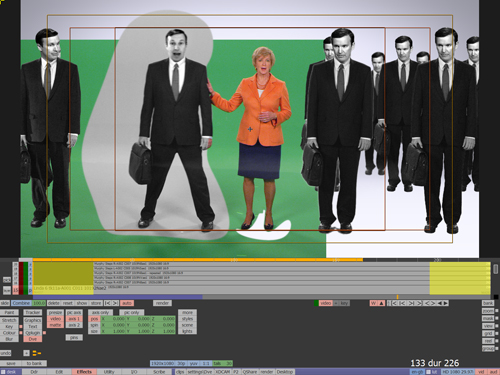Enable the mask option checkbox
This screenshot has width=500, height=375.
(497, 318)
